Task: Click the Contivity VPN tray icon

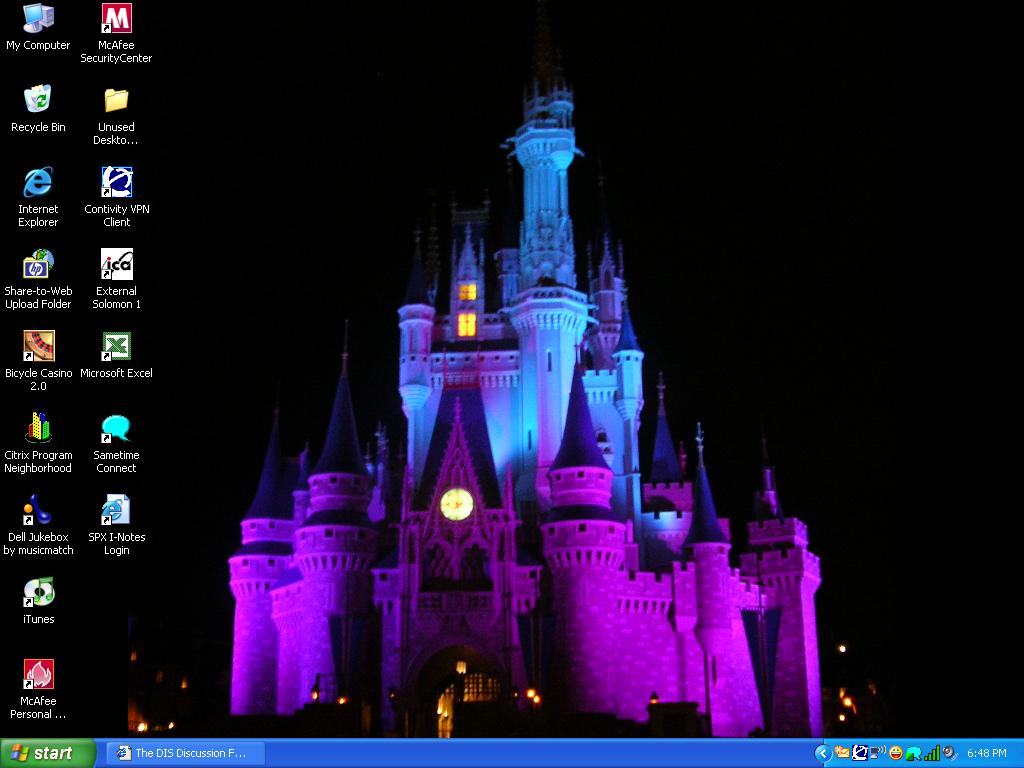Action: 860,753
